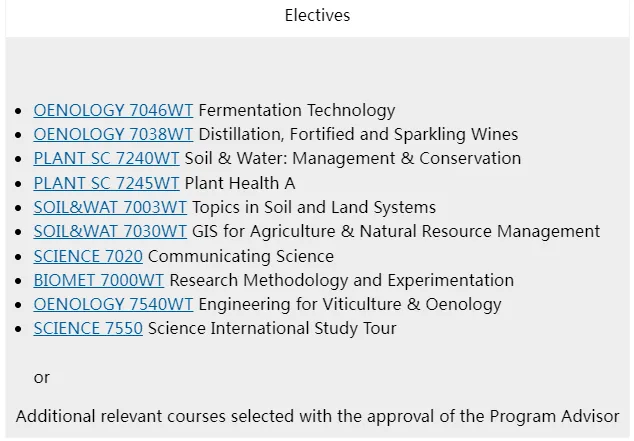Click Distillation, Fortified and Sparkling Wines text
This screenshot has width=634, height=441.
point(358,134)
